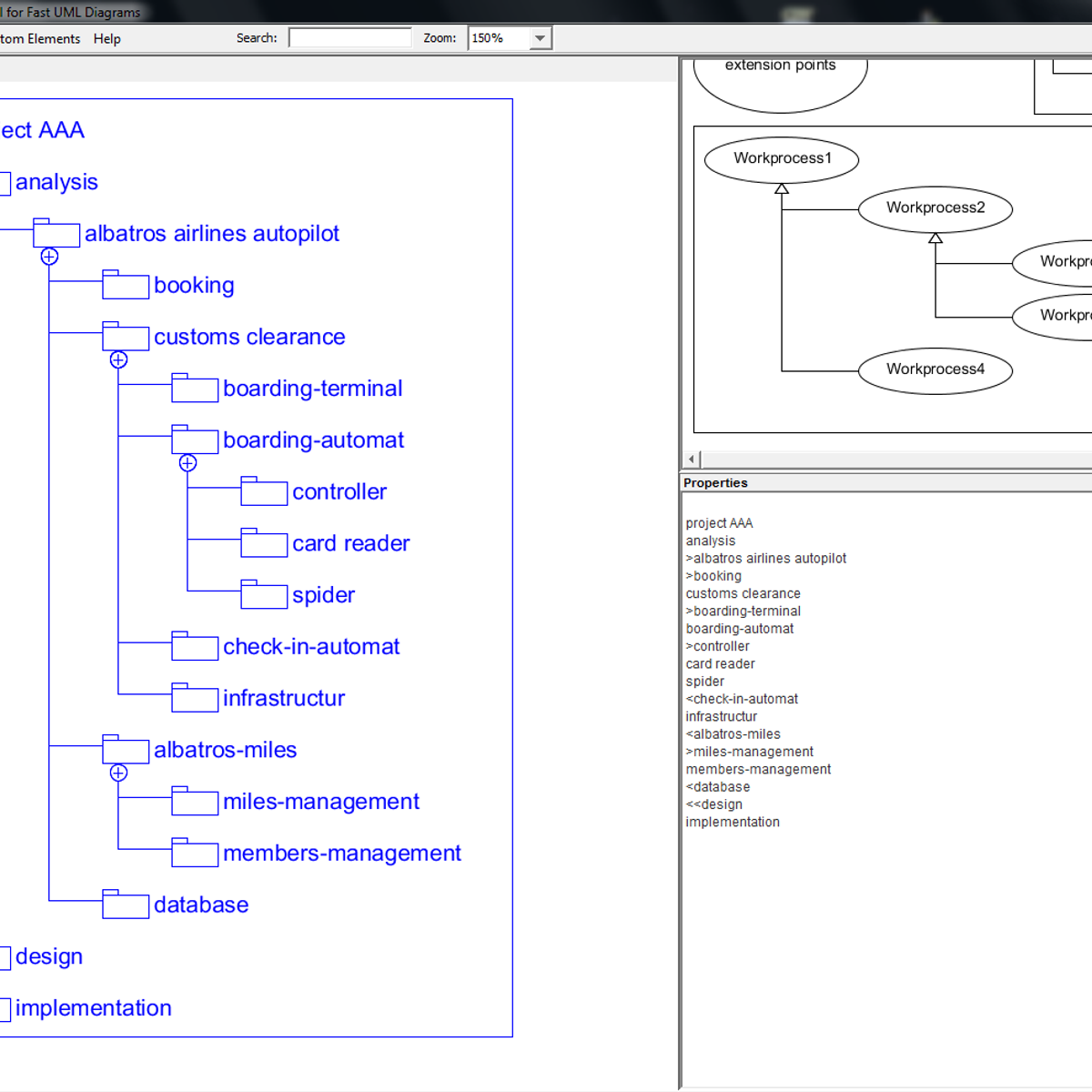Click the boarding-terminal folder icon

coord(195,389)
